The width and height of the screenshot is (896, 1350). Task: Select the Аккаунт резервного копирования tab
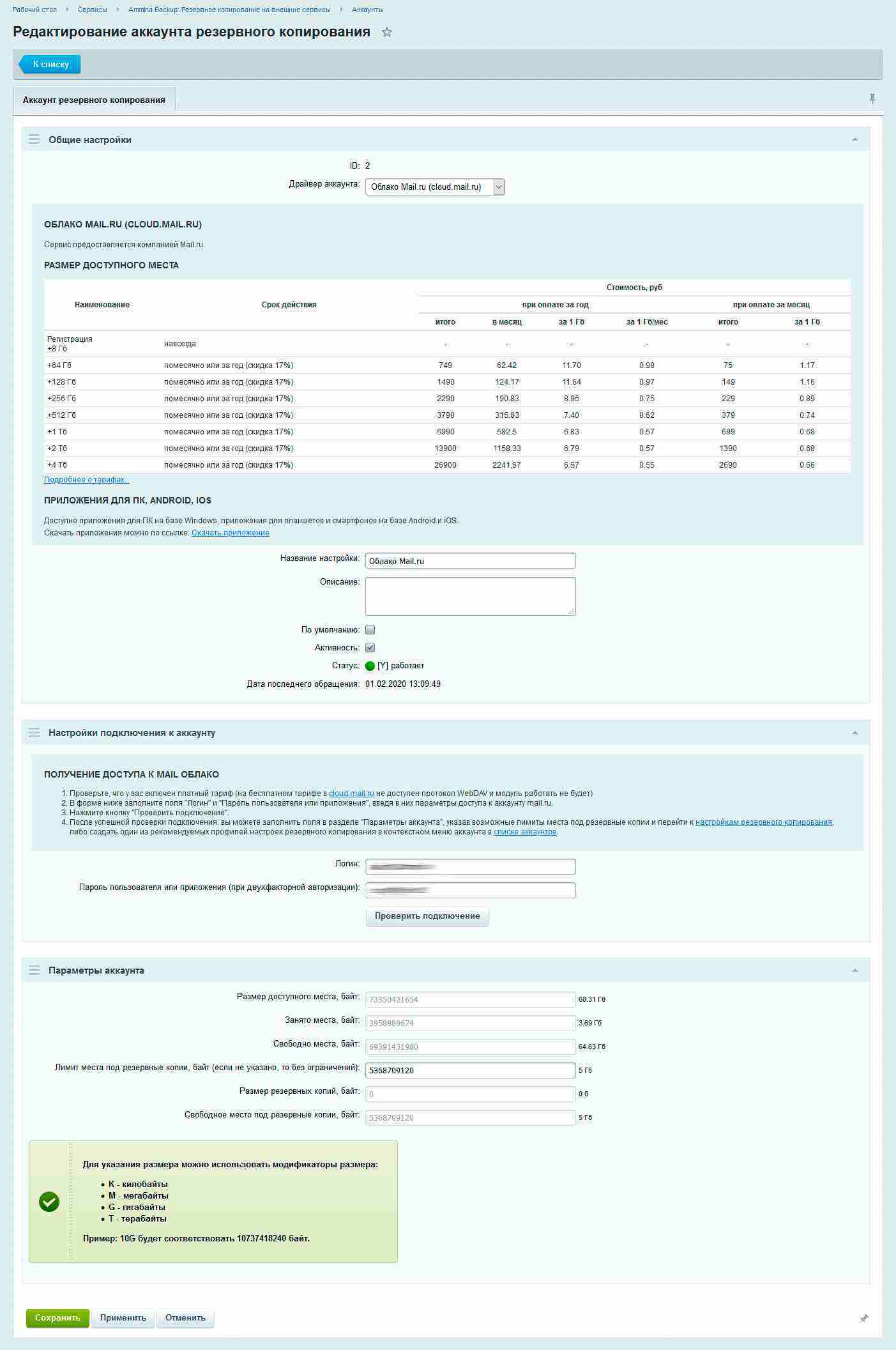click(94, 100)
